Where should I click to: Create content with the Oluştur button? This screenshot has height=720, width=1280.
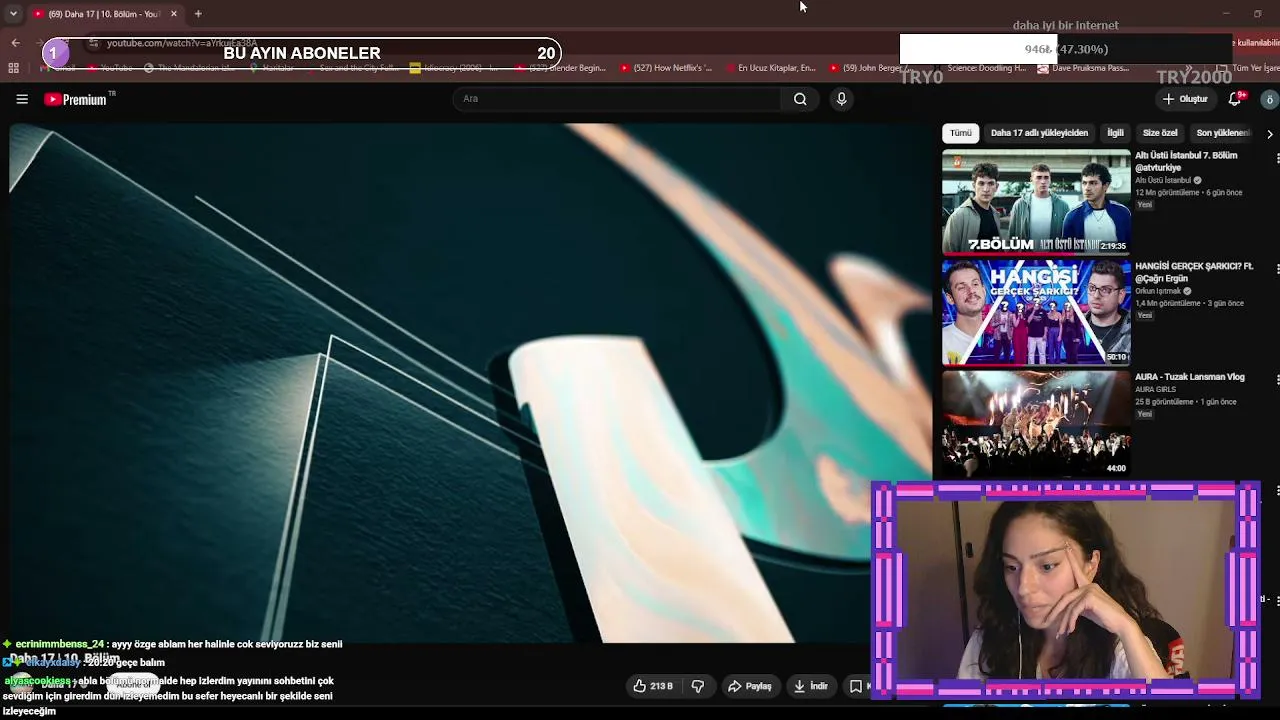tap(1185, 99)
